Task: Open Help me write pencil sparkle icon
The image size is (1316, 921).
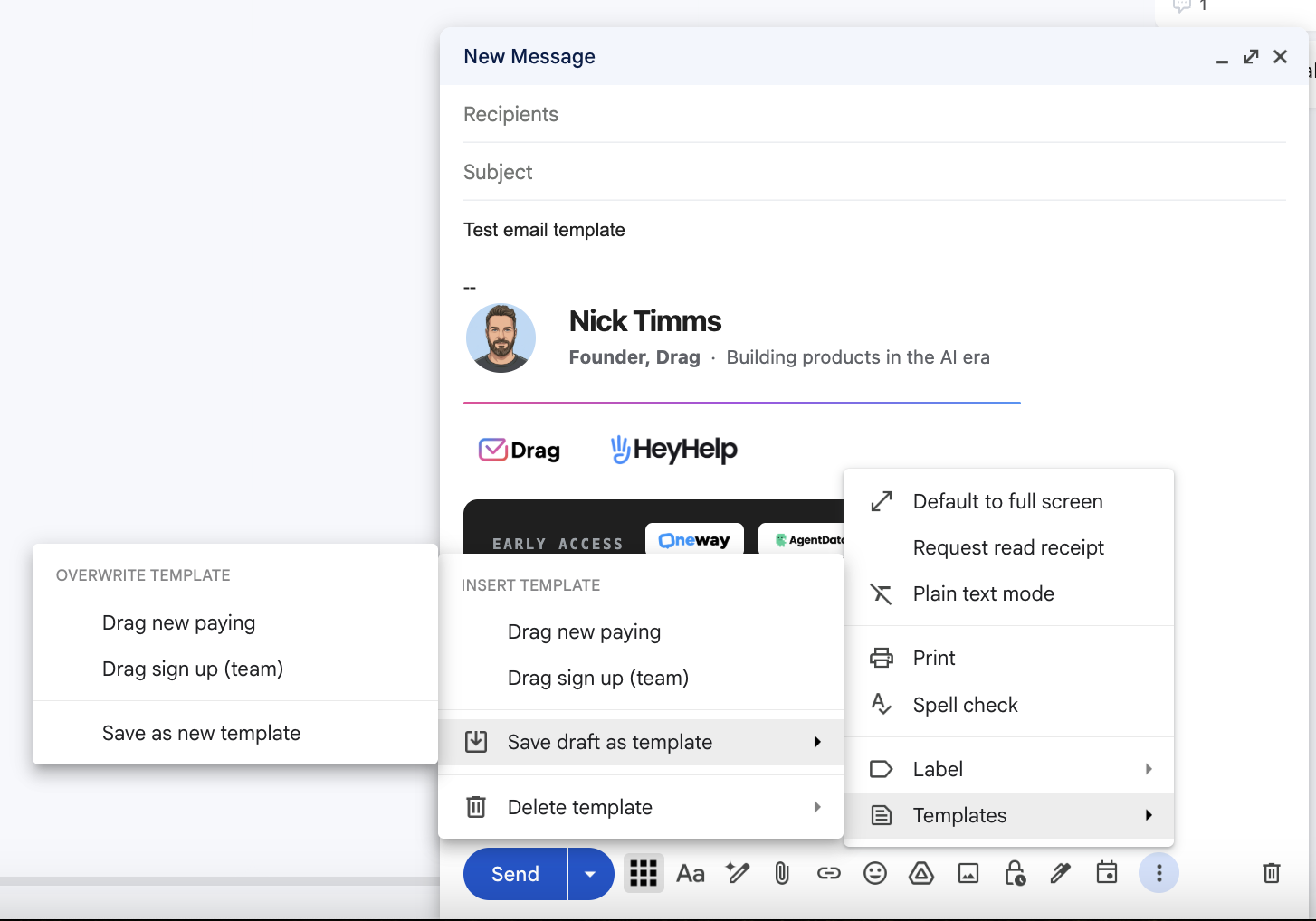Action: (738, 873)
